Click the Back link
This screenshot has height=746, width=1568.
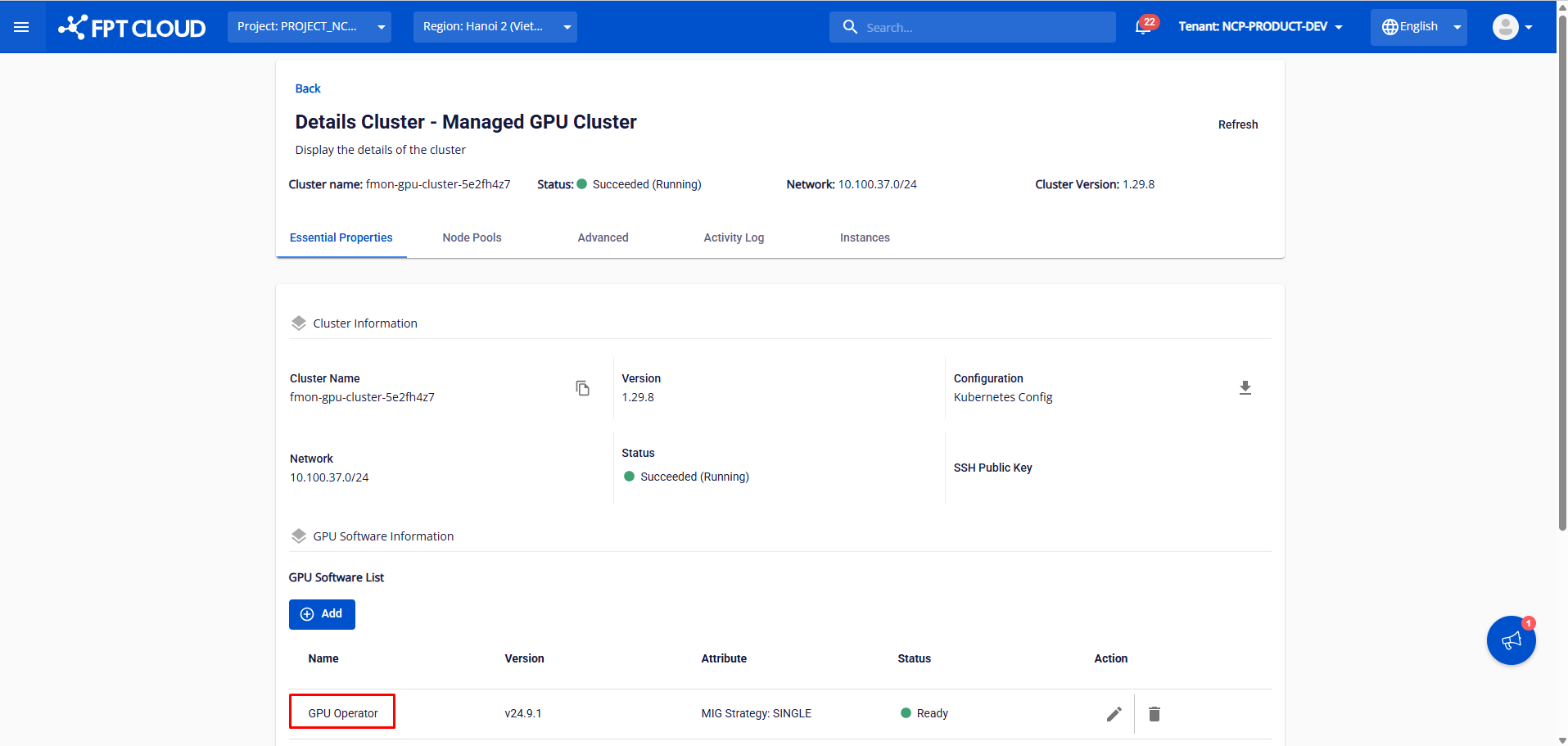(x=308, y=88)
